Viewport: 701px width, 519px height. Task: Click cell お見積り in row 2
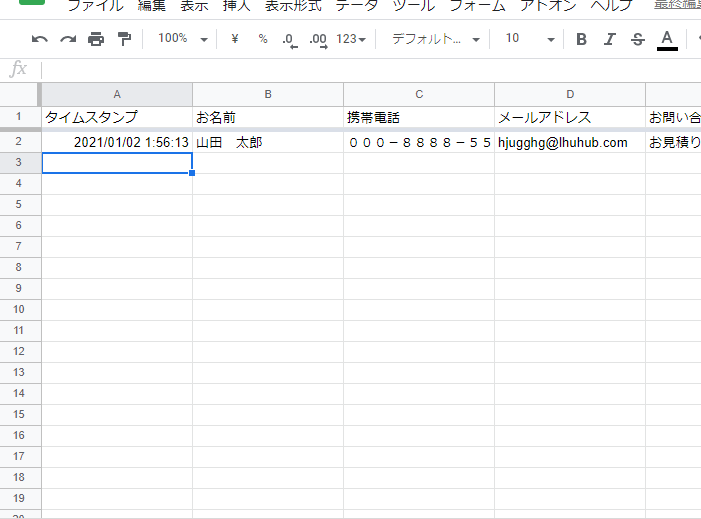point(674,142)
